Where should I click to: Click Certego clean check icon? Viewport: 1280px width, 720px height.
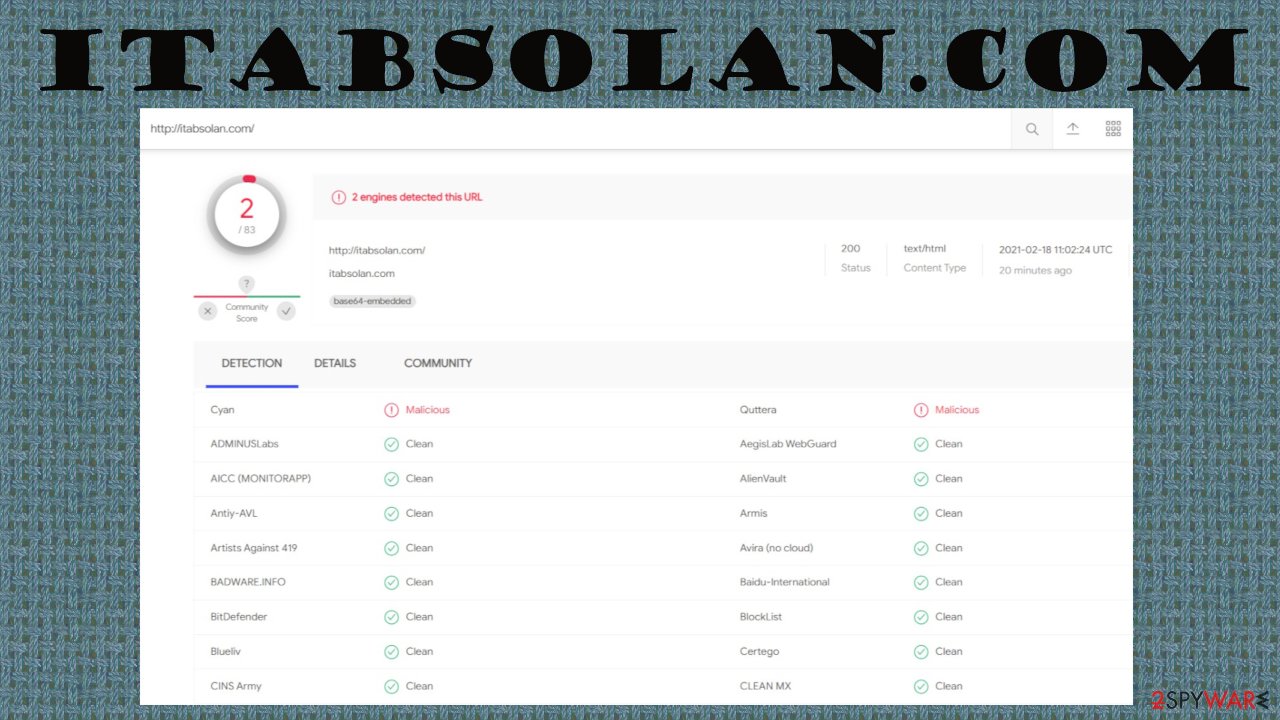pyautogui.click(x=921, y=651)
